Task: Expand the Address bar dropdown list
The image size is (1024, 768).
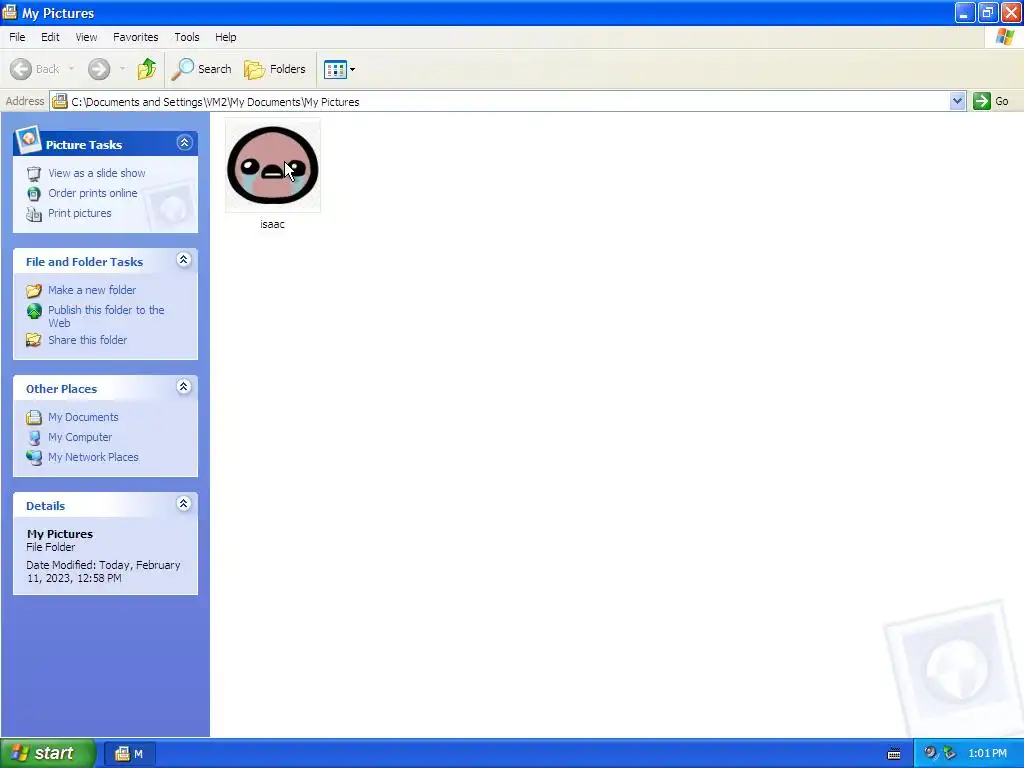Action: [957, 101]
